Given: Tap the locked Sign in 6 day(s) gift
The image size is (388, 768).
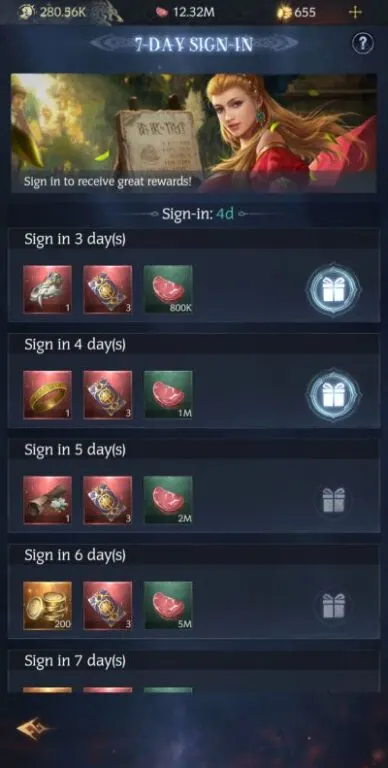Looking at the screenshot, I should click(x=334, y=606).
